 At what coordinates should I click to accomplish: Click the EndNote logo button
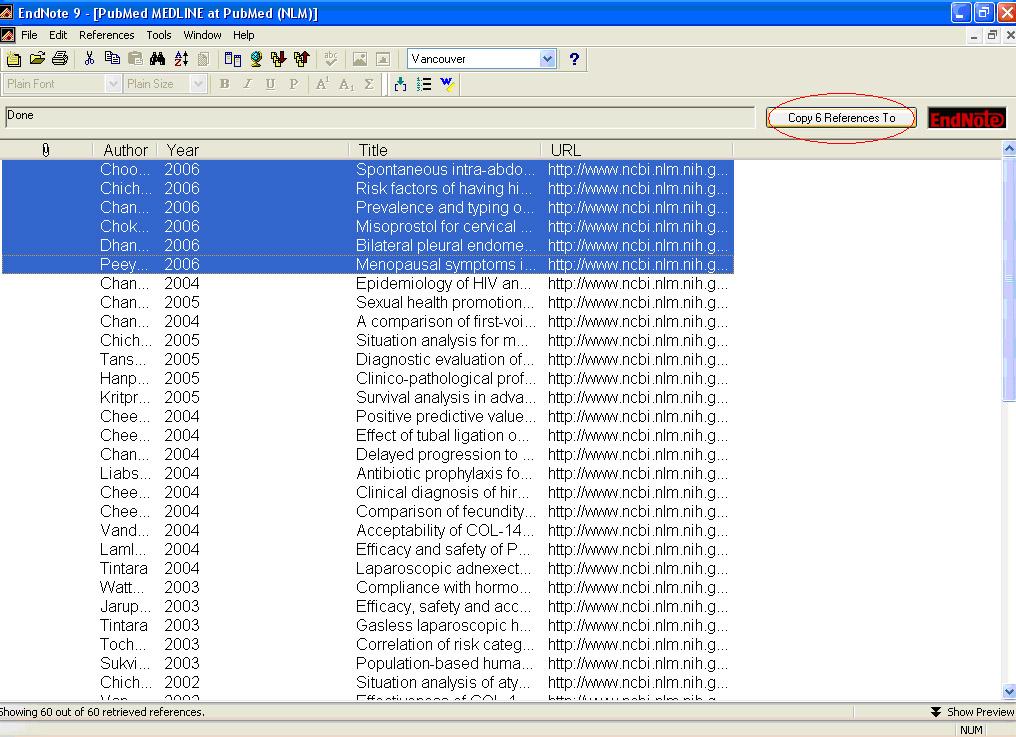[967, 118]
